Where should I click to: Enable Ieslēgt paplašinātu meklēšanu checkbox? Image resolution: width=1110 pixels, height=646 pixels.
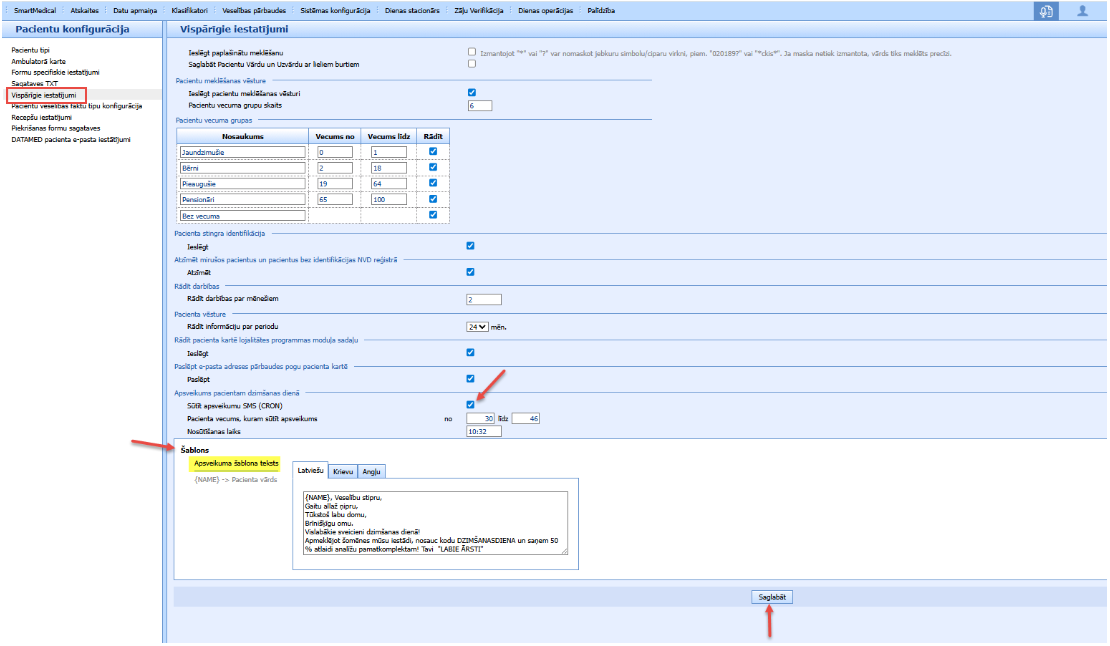pyautogui.click(x=472, y=52)
